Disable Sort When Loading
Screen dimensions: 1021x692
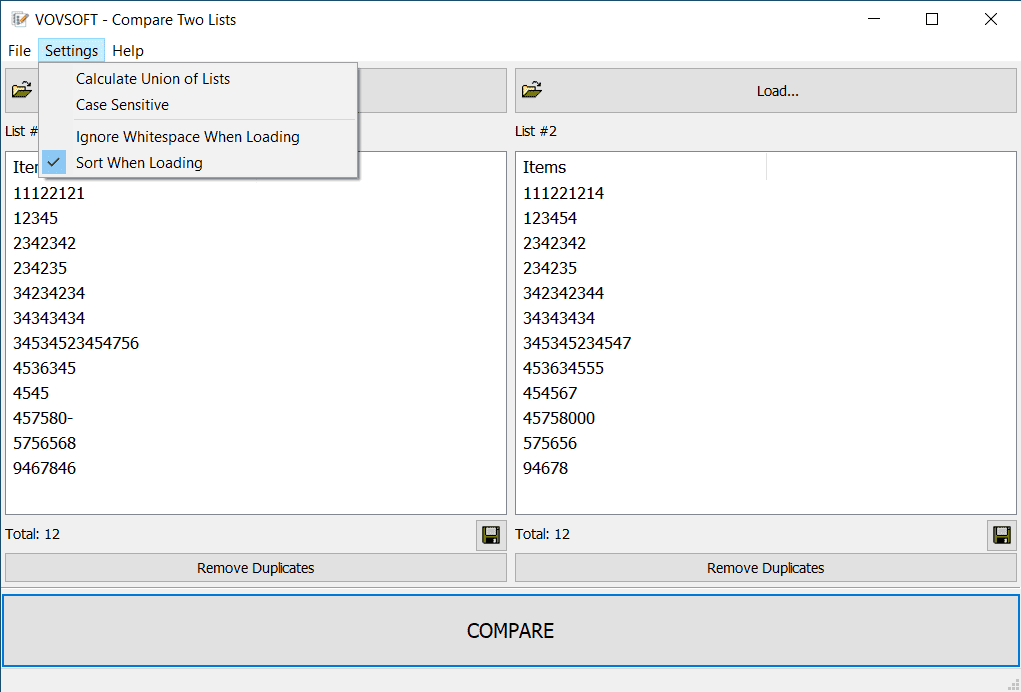point(138,162)
